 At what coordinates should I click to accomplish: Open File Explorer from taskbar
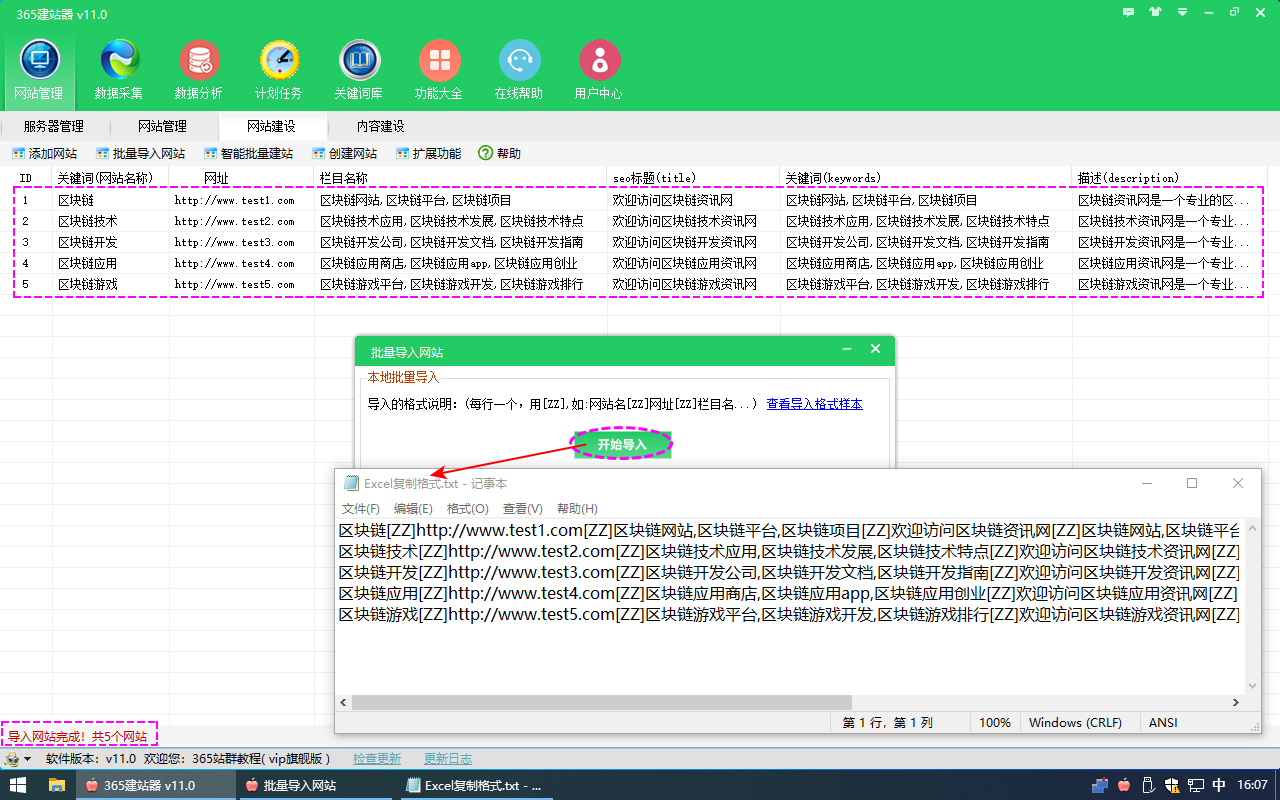click(x=57, y=785)
